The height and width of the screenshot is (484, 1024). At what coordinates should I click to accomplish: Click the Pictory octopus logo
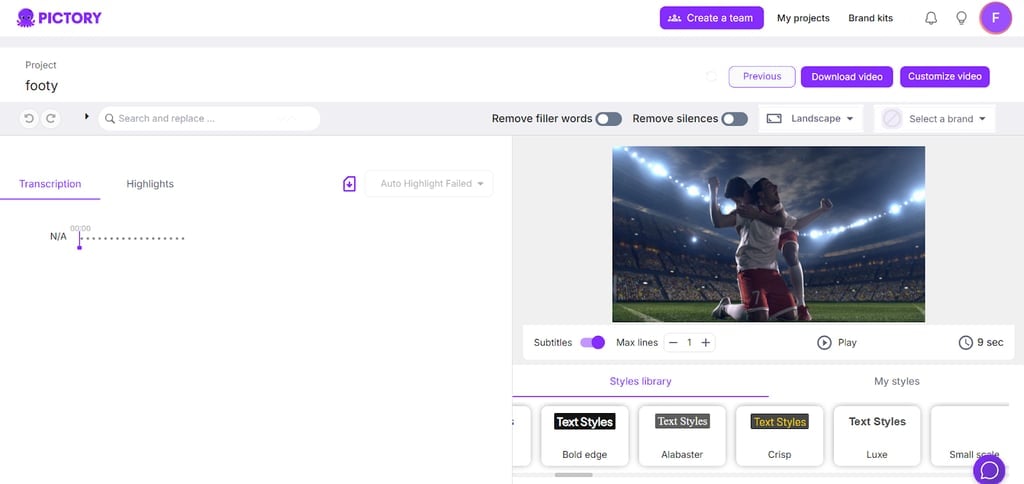click(x=26, y=18)
